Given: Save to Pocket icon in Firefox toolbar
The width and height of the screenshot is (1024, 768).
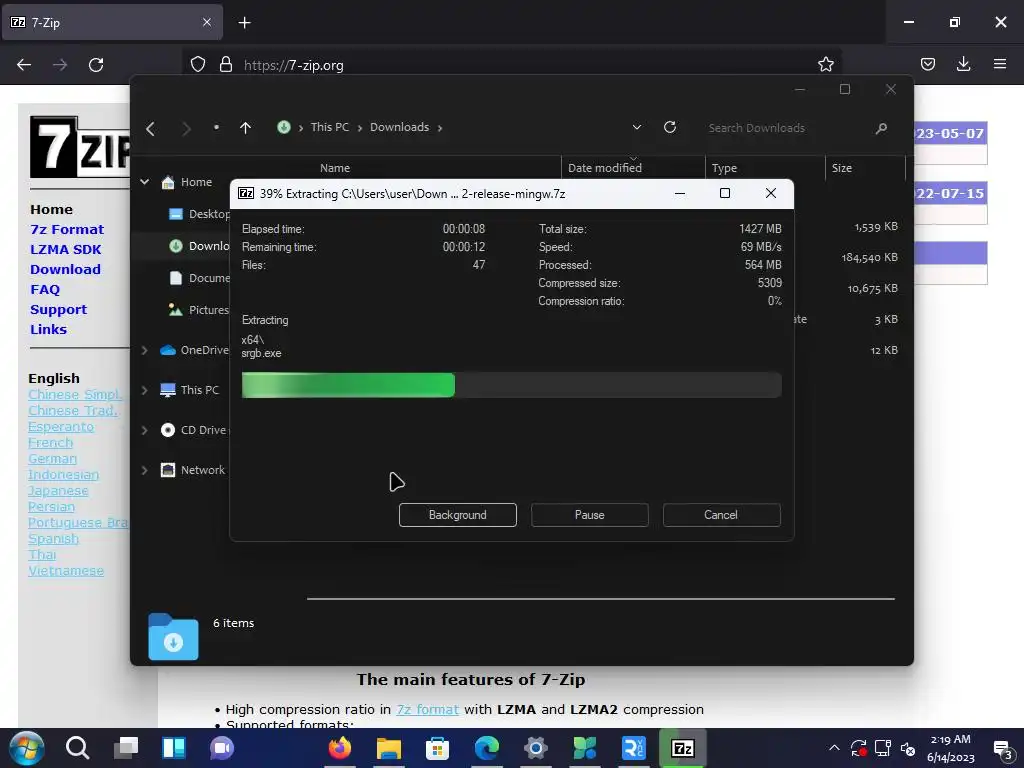Looking at the screenshot, I should pos(927,64).
